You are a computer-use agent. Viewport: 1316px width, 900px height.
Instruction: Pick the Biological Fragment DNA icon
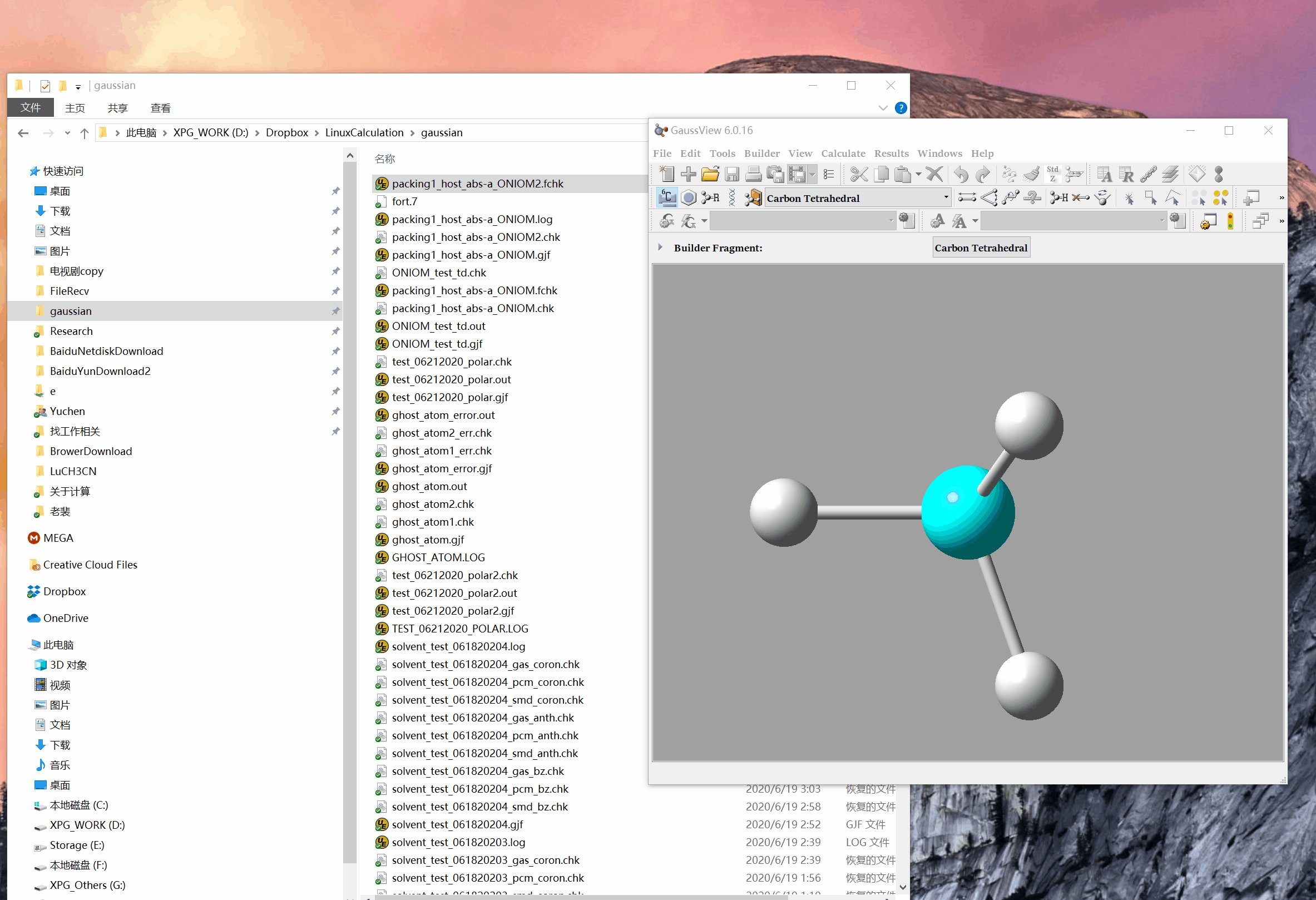pos(731,197)
